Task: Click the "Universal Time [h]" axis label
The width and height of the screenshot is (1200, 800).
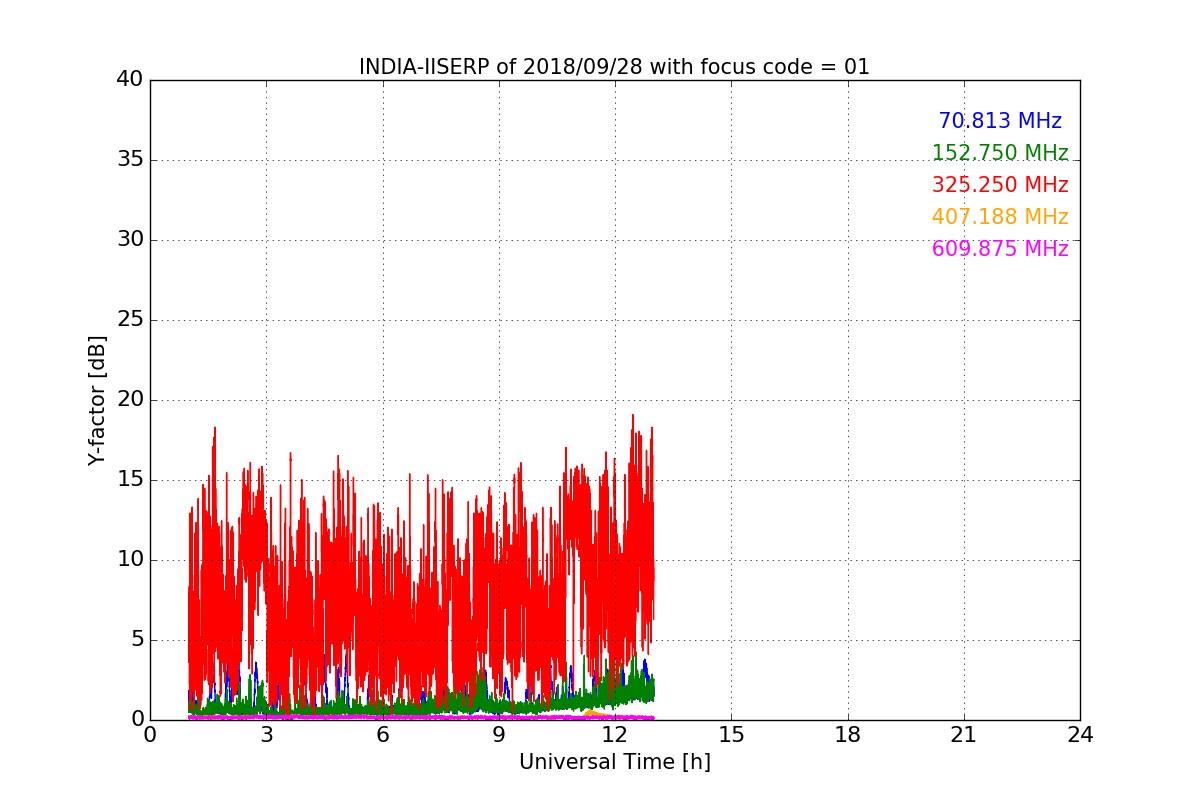Action: [615, 762]
